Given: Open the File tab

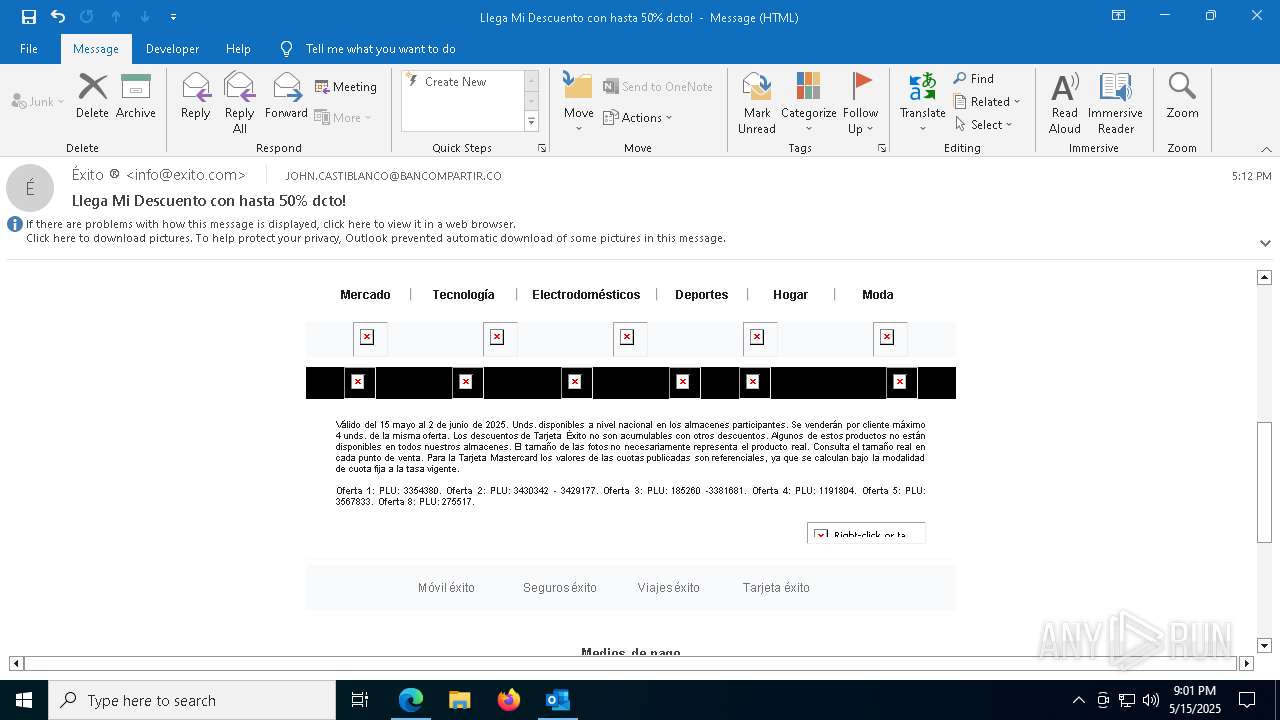Looking at the screenshot, I should click(x=29, y=49).
